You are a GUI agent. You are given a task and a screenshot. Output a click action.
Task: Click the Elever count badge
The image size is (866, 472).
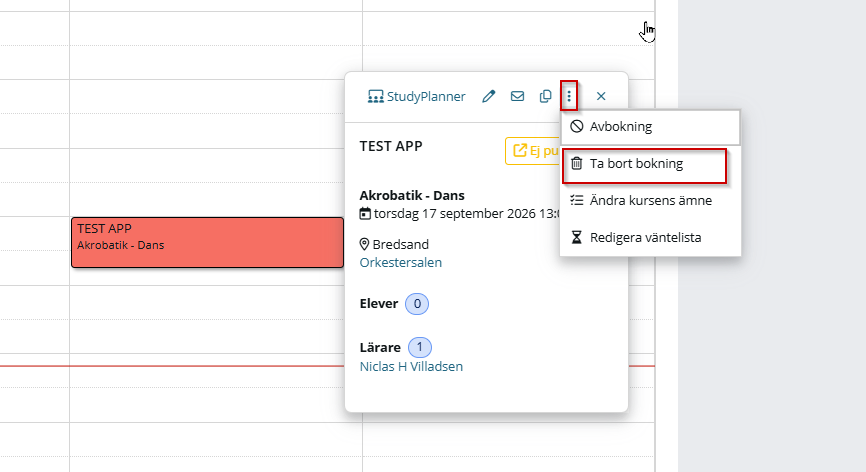click(417, 304)
